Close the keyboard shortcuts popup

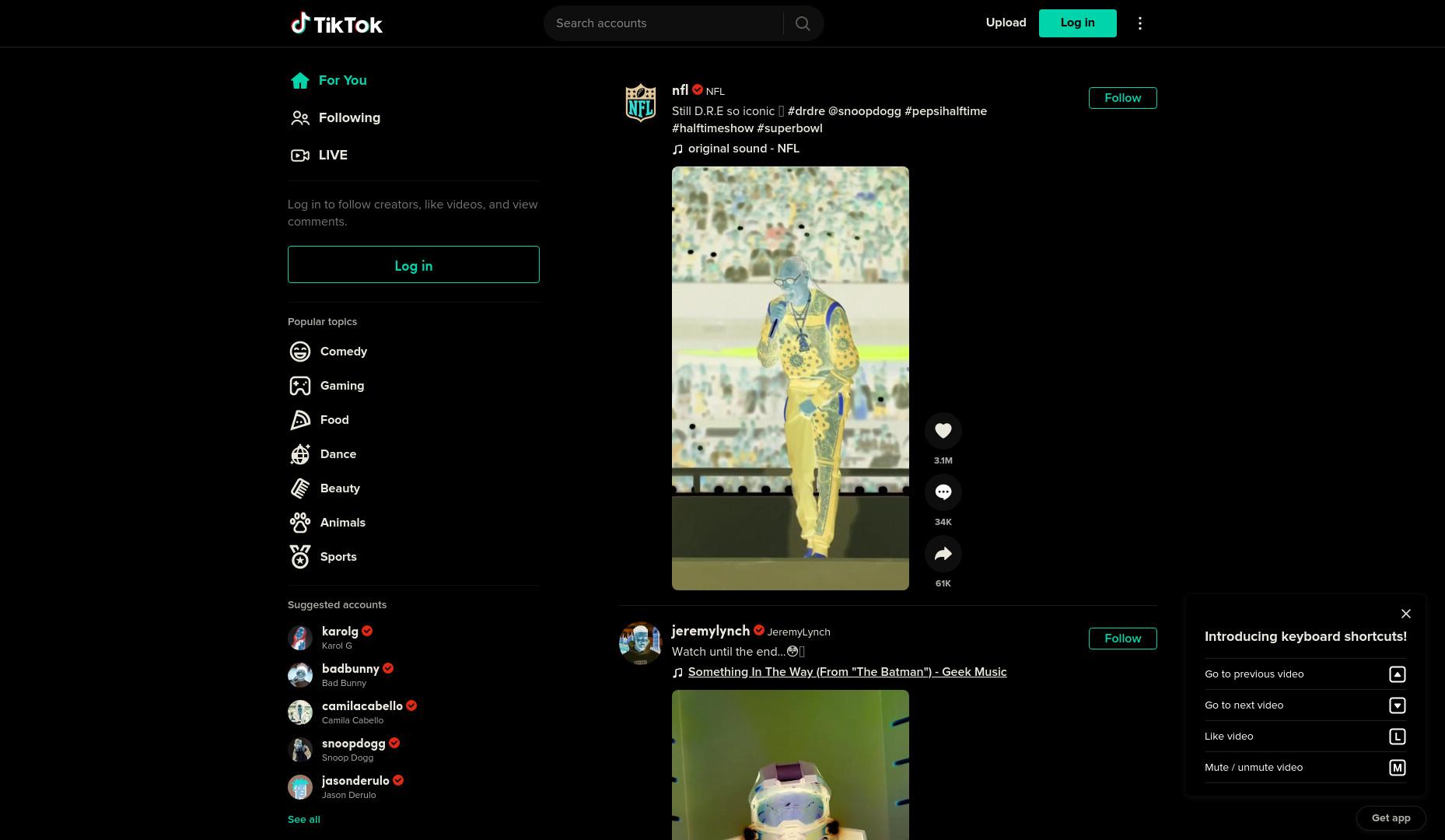tap(1406, 614)
